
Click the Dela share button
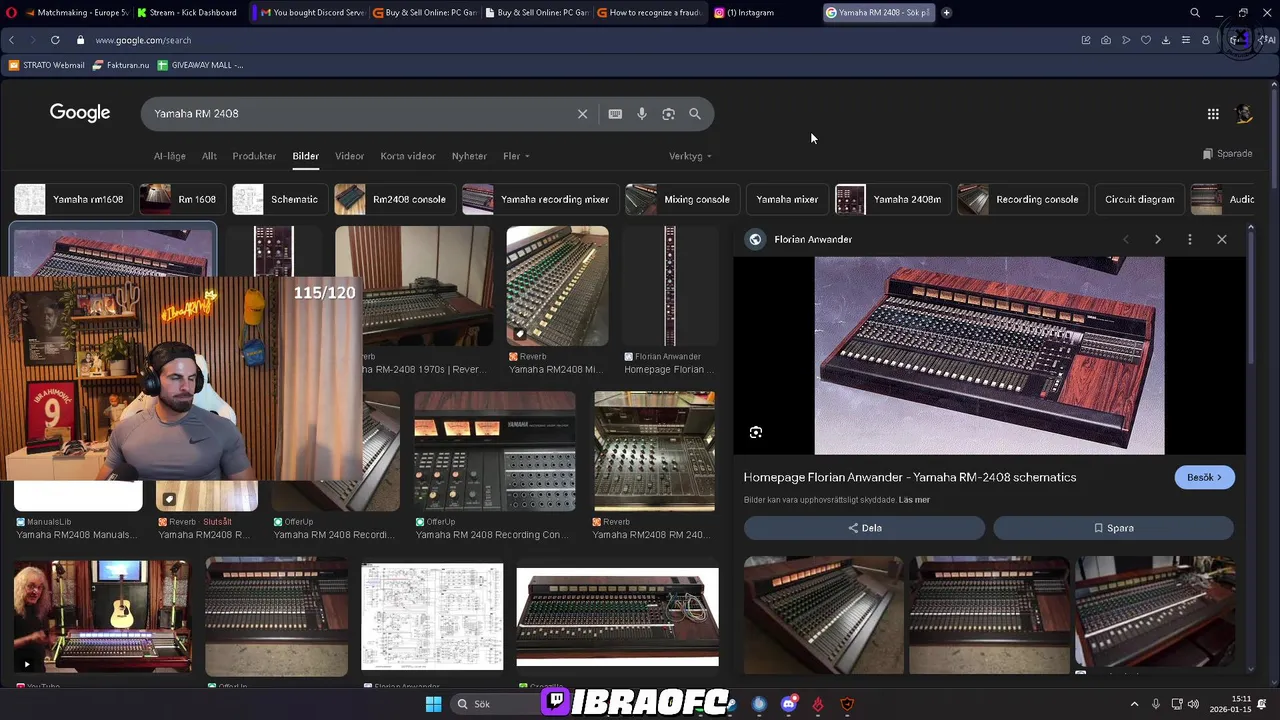(864, 528)
